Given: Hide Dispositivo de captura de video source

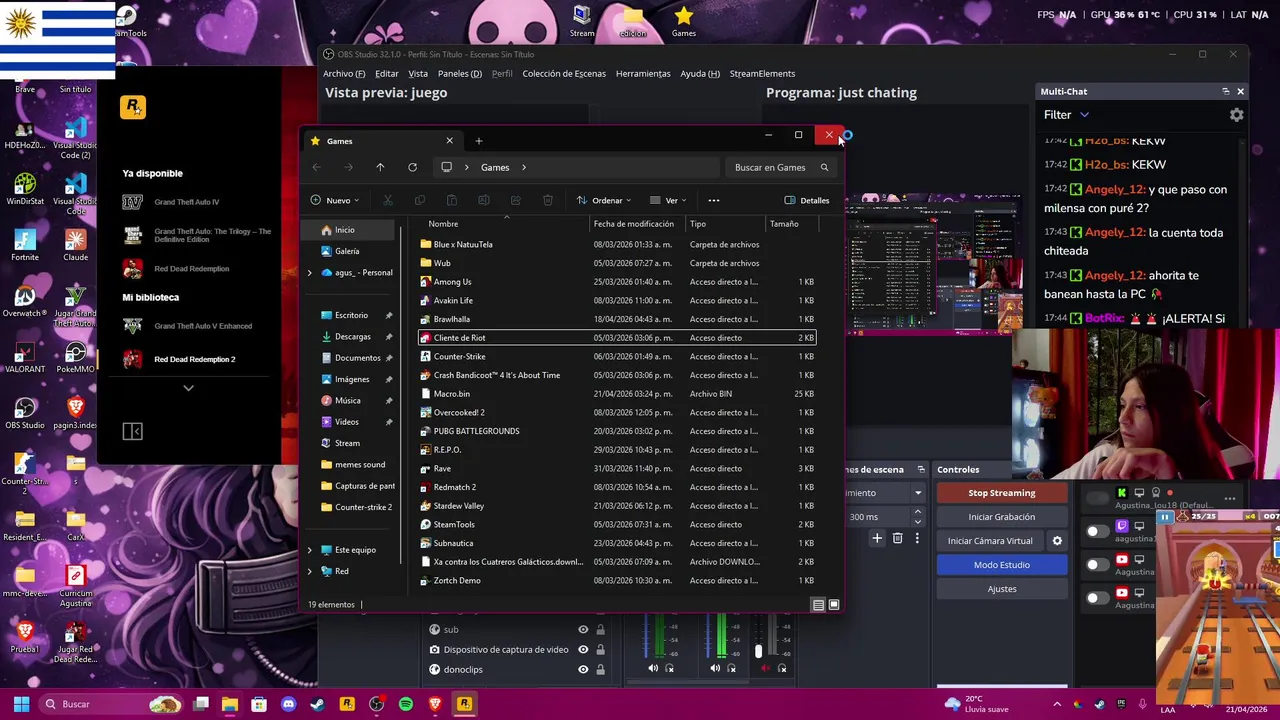Looking at the screenshot, I should click(x=583, y=649).
